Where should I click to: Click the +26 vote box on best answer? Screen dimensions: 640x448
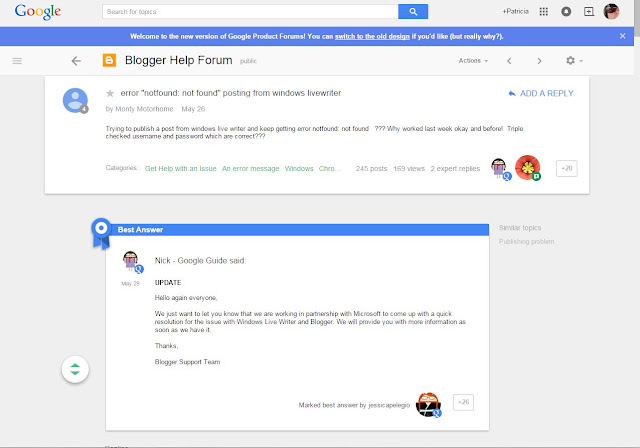[463, 402]
